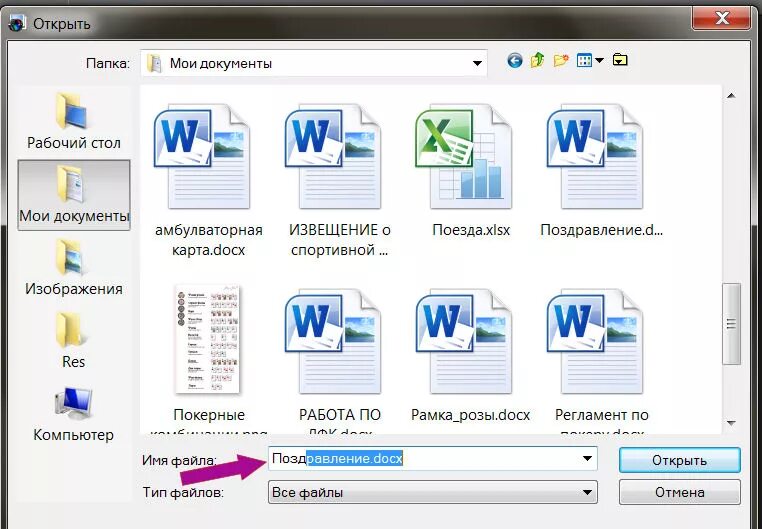Viewport: 762px width, 529px height.
Task: Click the Поезда.xlsx file name text
Action: [471, 230]
